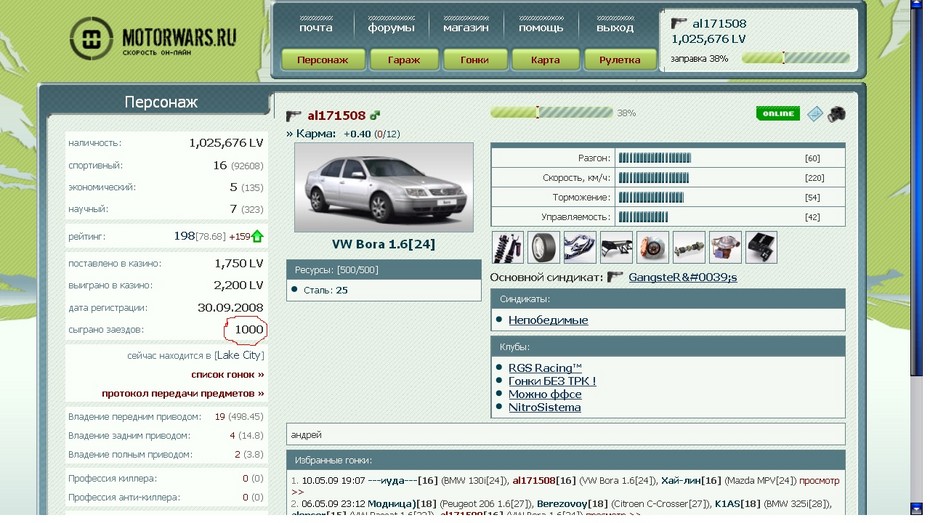Click the green rating up arrow

(x=257, y=236)
